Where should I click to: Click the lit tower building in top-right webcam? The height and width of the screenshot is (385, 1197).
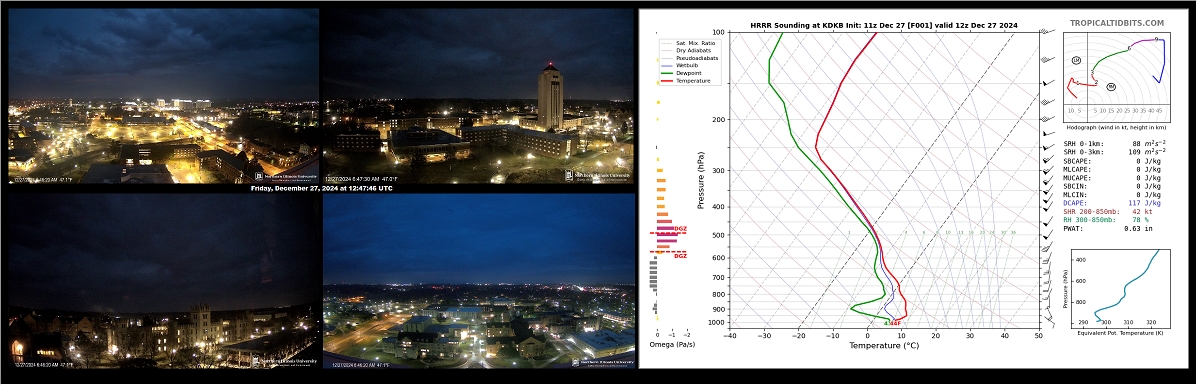pyautogui.click(x=550, y=97)
